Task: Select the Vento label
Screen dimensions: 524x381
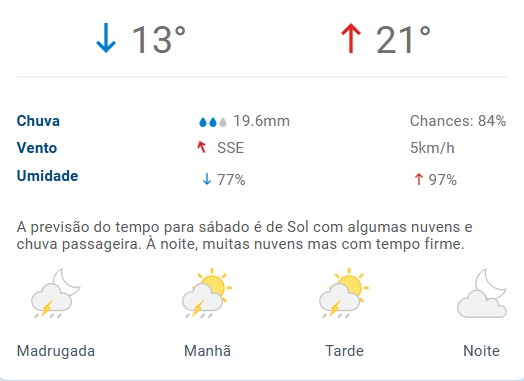Action: point(37,148)
